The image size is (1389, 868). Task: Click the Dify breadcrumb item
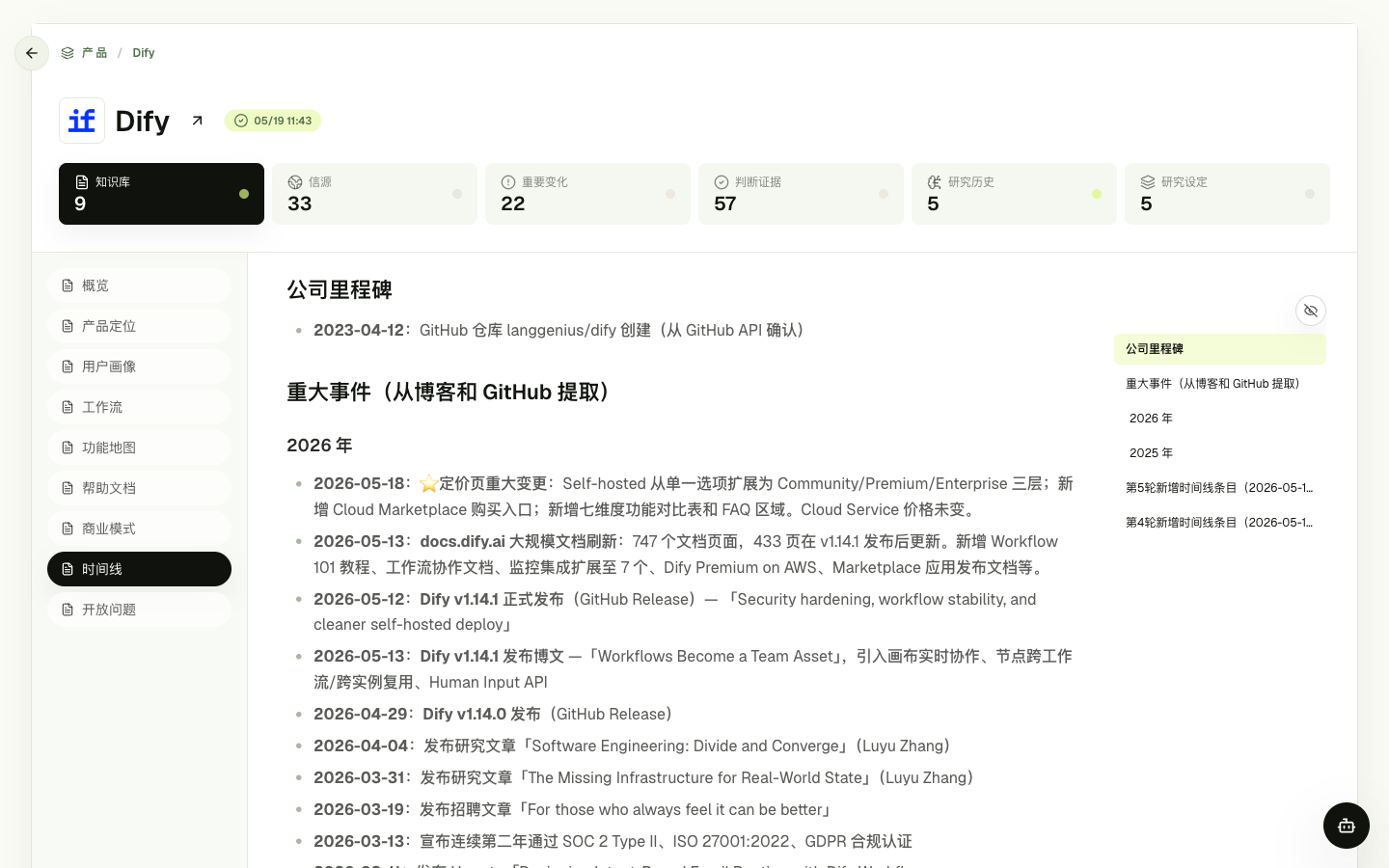144,53
